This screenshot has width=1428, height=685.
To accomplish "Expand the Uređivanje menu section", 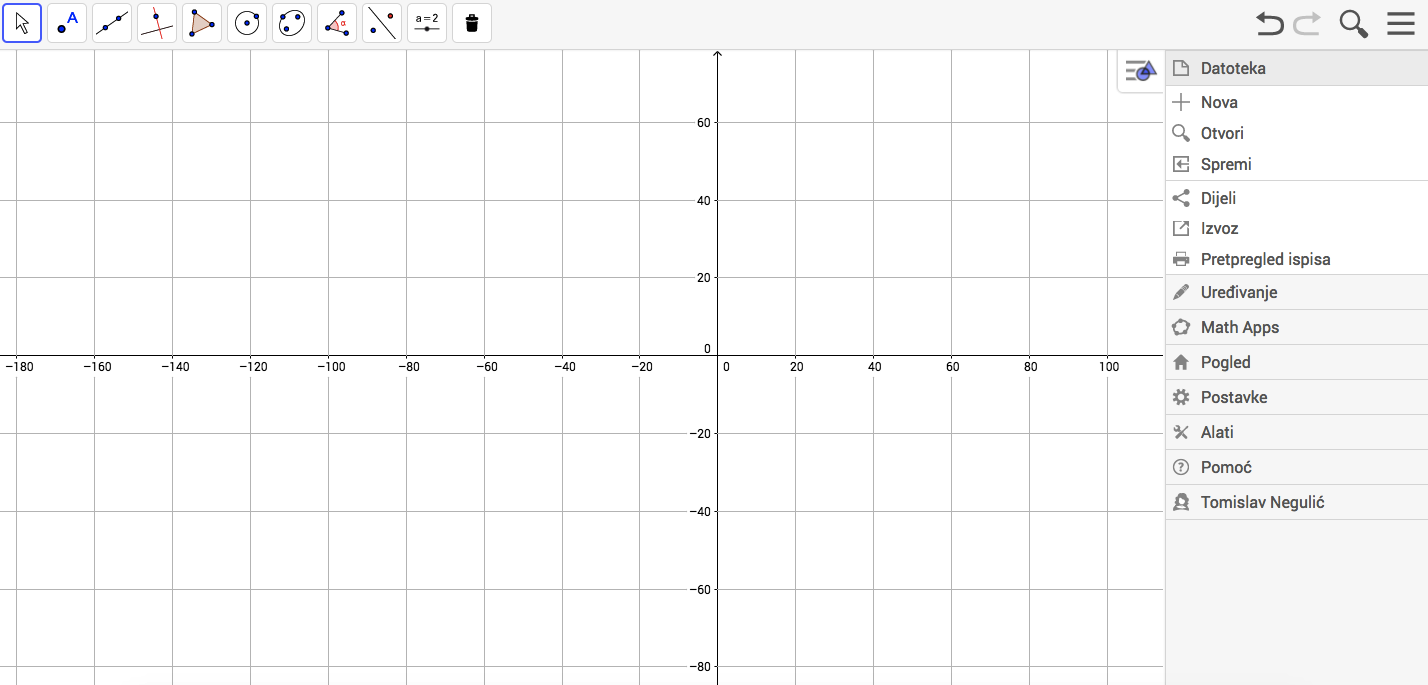I will tap(1239, 292).
